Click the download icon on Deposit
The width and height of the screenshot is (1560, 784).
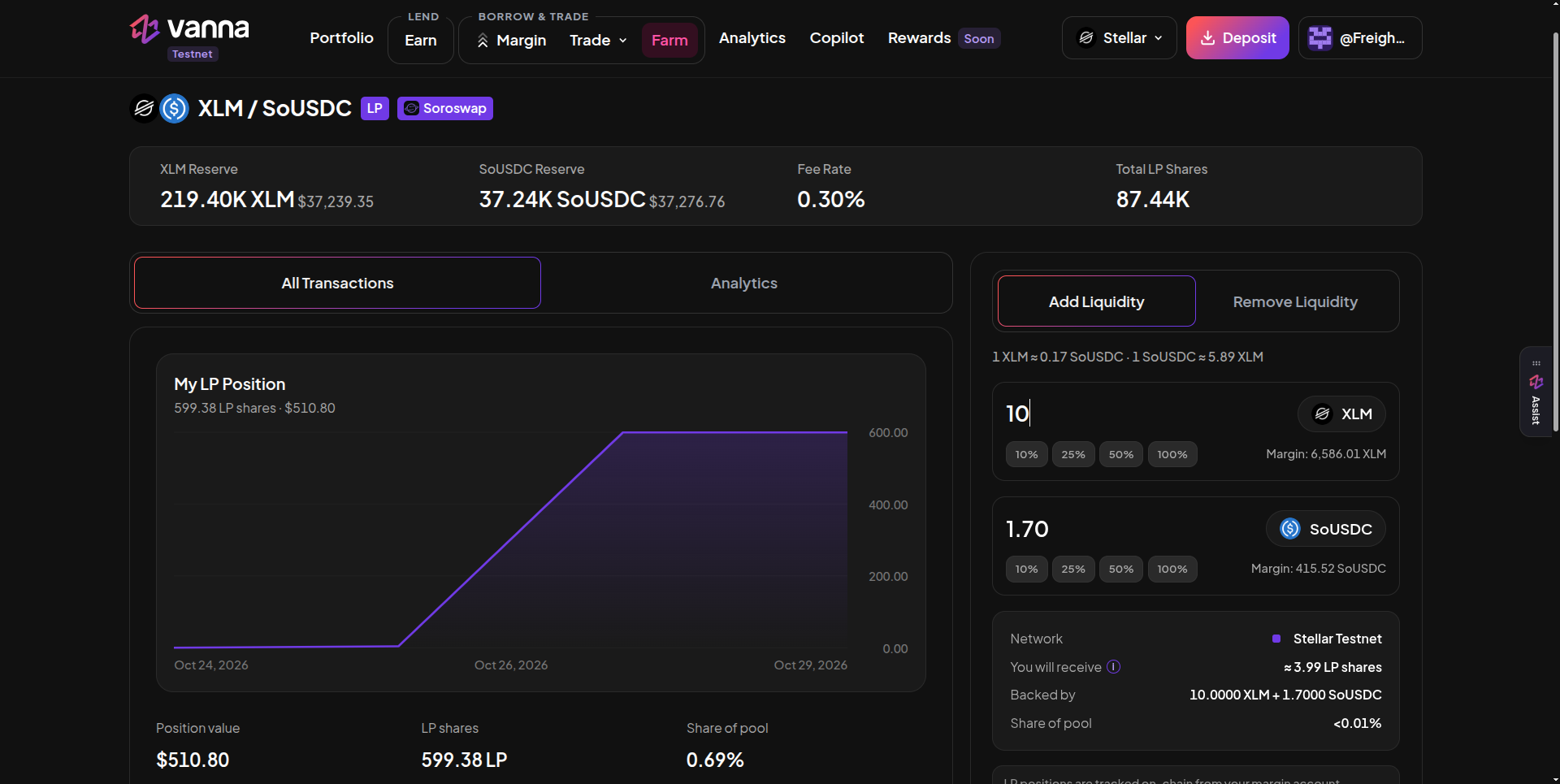coord(1207,38)
